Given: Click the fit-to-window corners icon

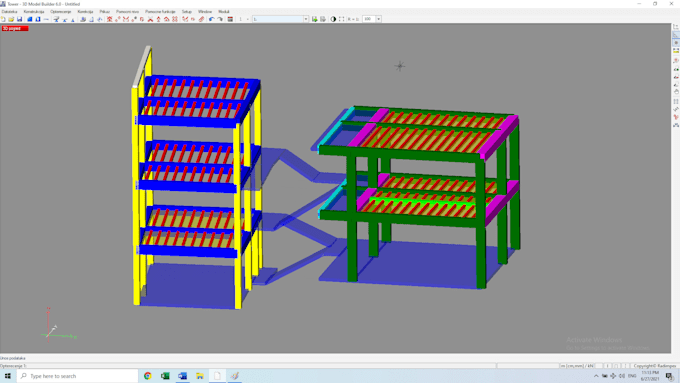Looking at the screenshot, I should (x=342, y=19).
